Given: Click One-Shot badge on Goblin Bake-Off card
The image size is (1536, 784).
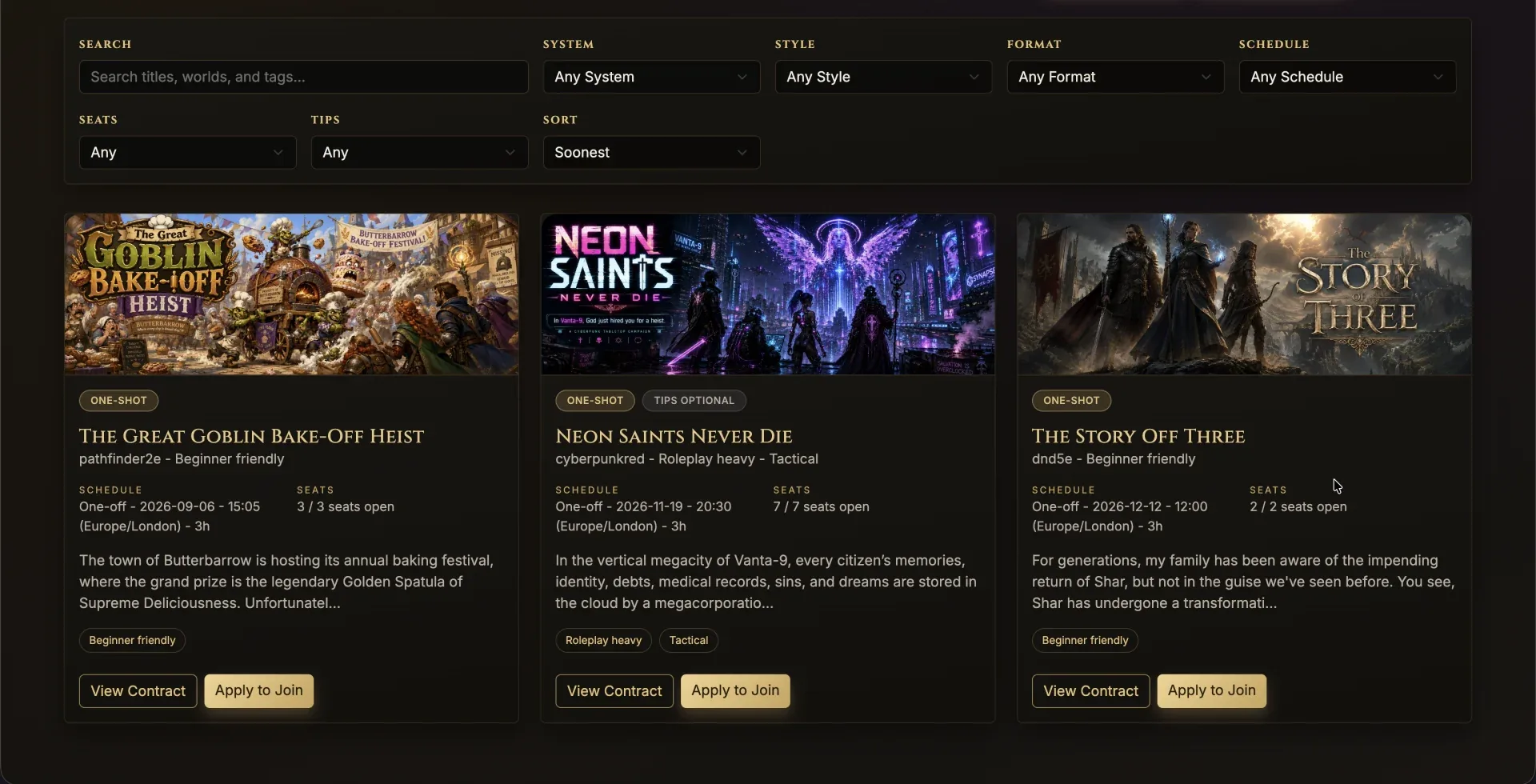Looking at the screenshot, I should pos(118,401).
